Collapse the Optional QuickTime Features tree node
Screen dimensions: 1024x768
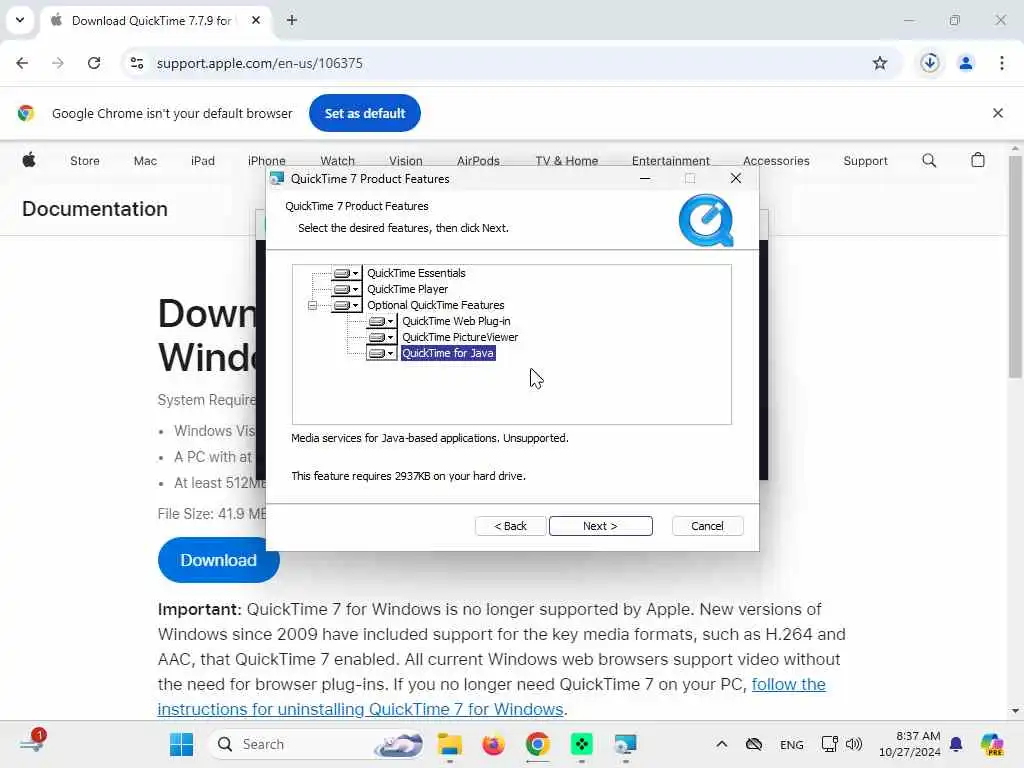pyautogui.click(x=312, y=305)
